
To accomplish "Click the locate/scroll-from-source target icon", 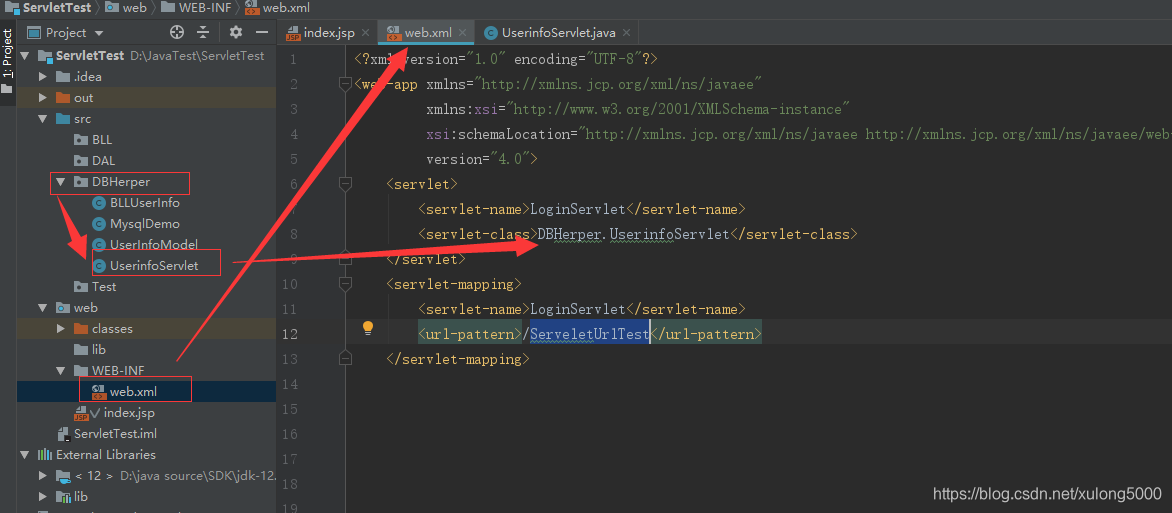I will click(x=177, y=32).
